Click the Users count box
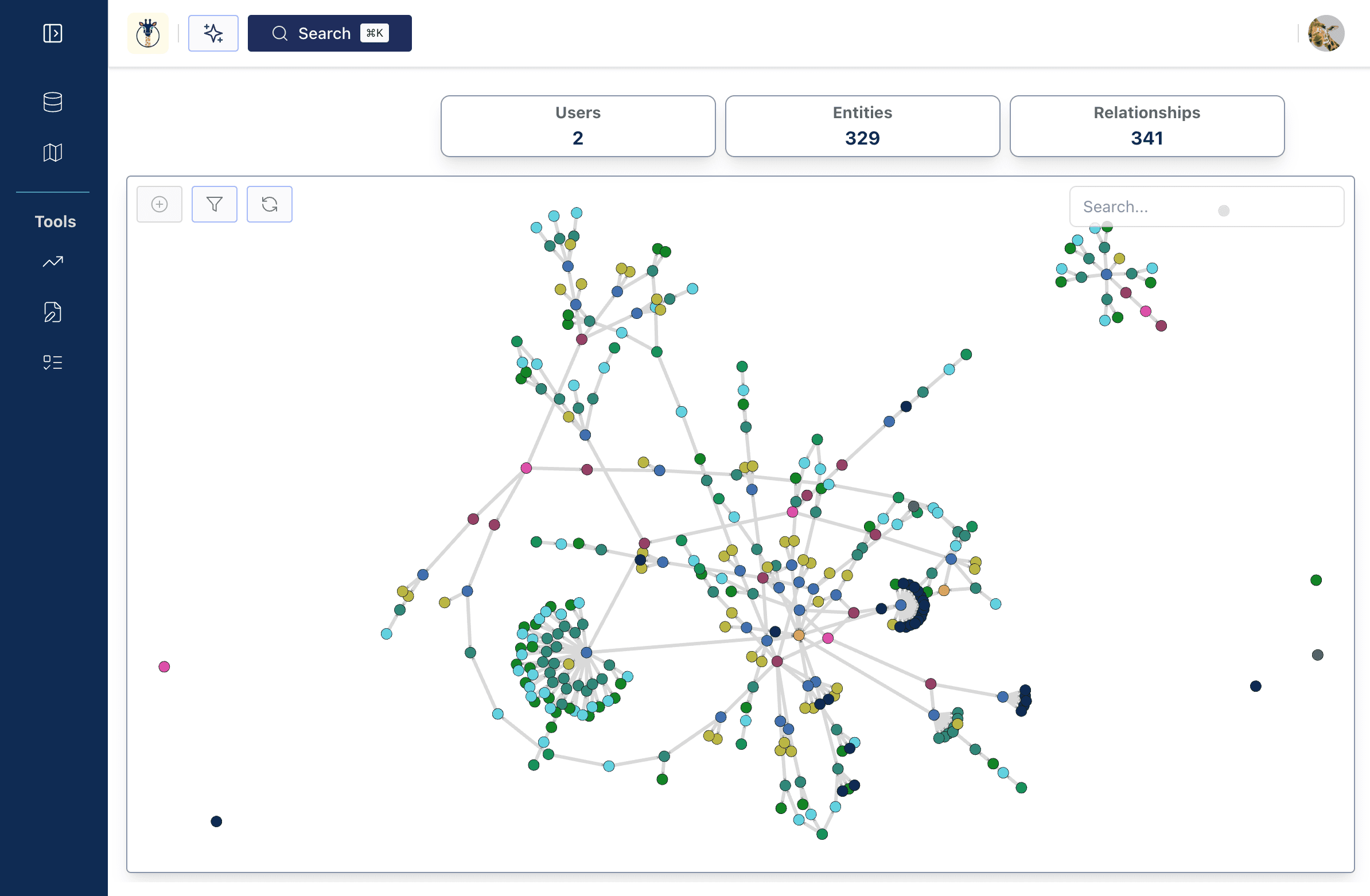Screen dimensions: 1370x896 click(578, 125)
